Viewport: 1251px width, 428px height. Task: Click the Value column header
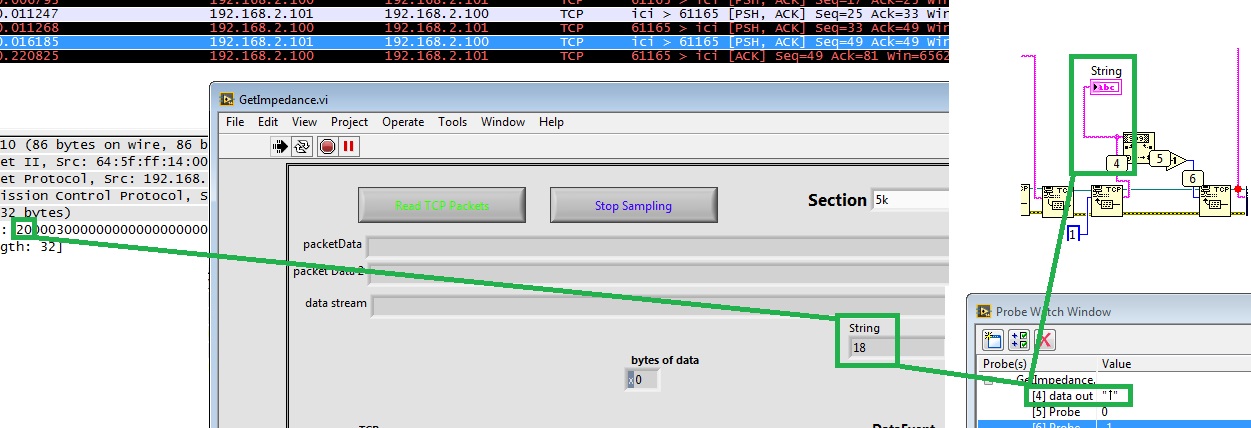(x=1173, y=364)
